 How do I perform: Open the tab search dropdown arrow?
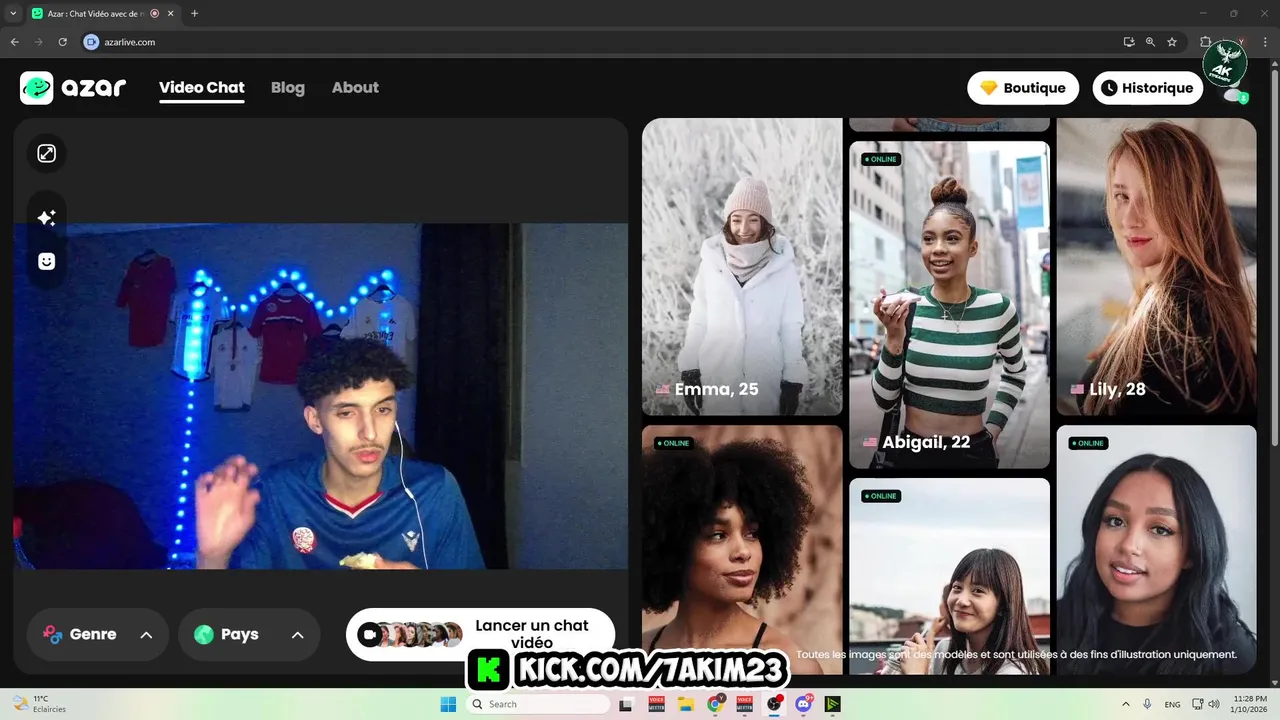point(12,13)
